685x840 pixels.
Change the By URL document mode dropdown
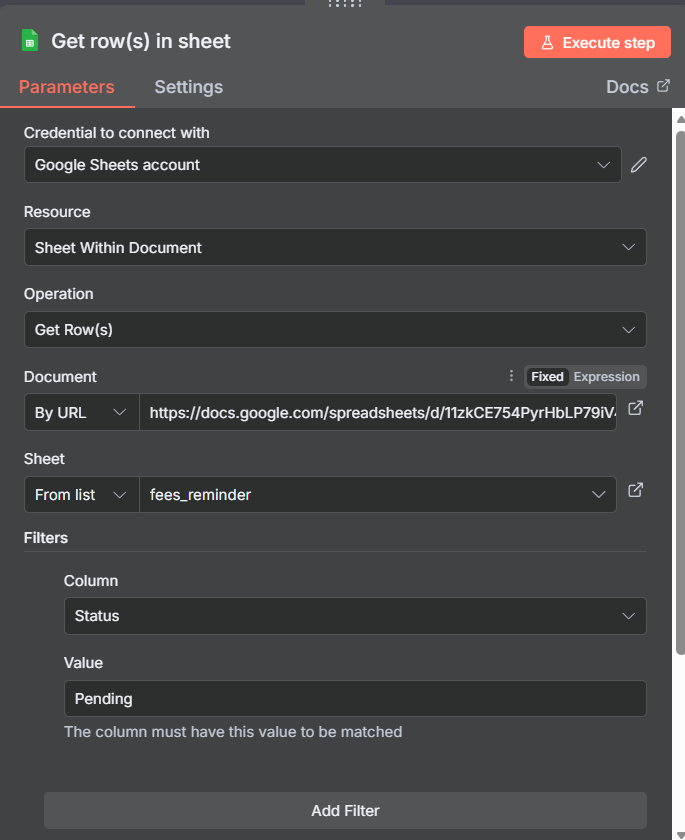coord(81,412)
